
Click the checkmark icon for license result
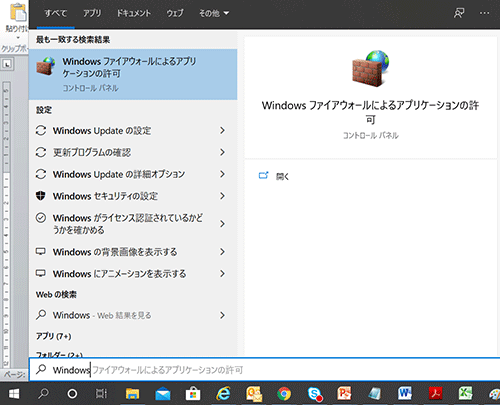click(x=41, y=218)
